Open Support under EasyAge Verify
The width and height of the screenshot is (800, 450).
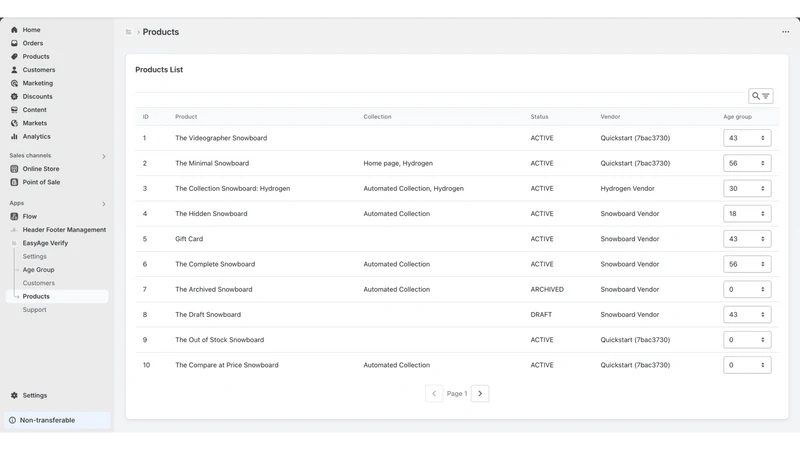(x=34, y=309)
